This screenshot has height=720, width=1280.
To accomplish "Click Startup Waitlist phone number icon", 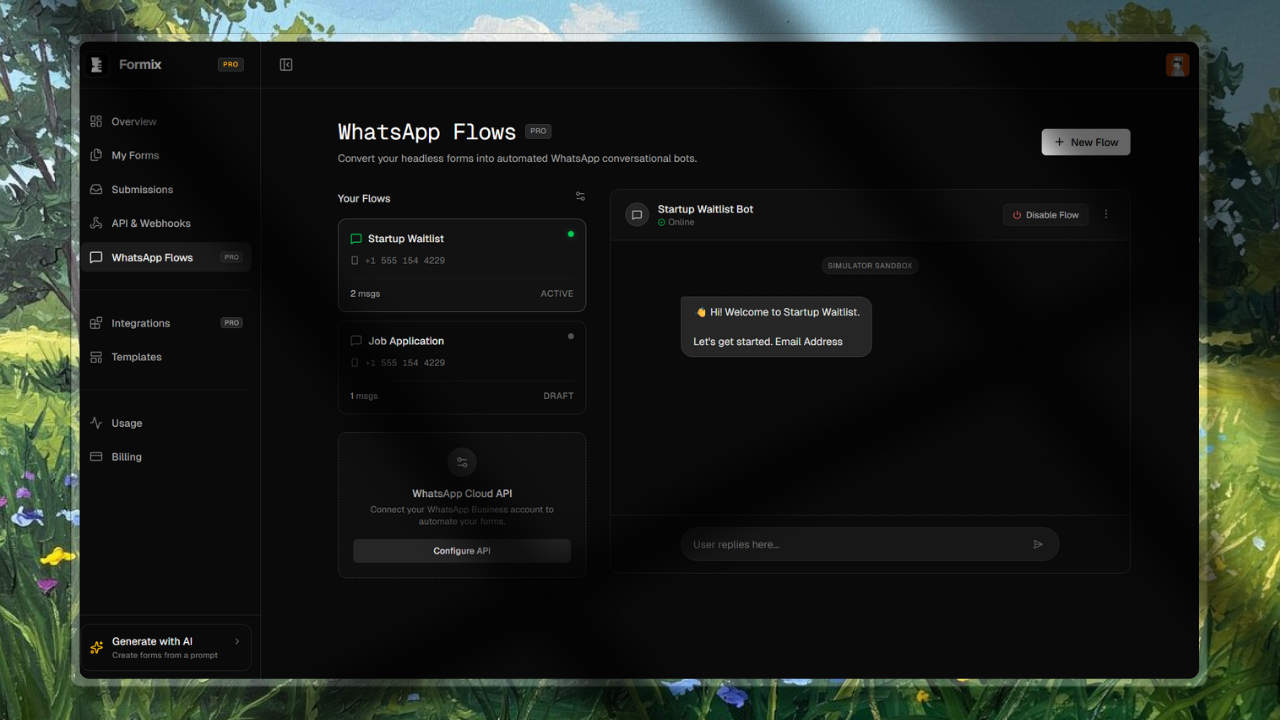I will (354, 261).
